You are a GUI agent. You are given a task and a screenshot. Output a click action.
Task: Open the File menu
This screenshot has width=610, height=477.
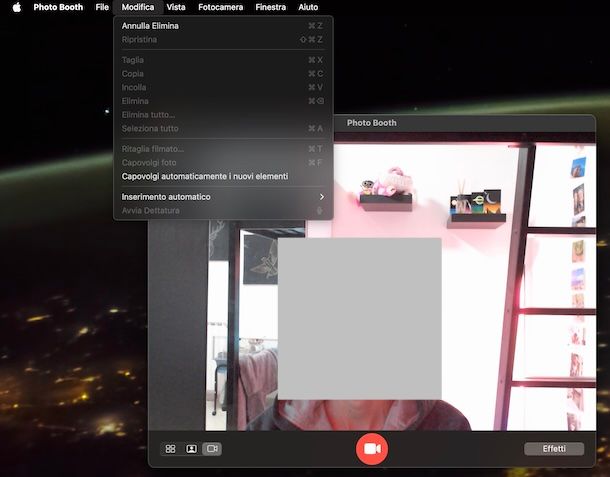coord(102,7)
